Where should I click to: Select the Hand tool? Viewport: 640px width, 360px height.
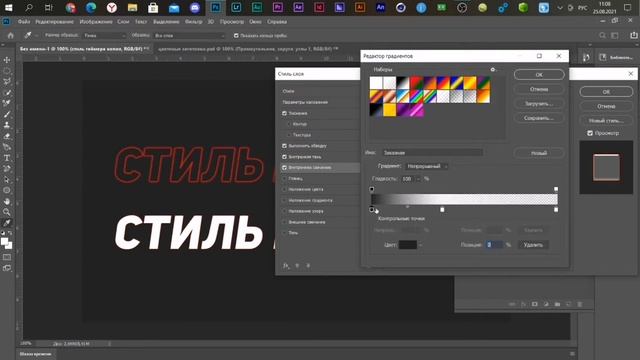7,201
